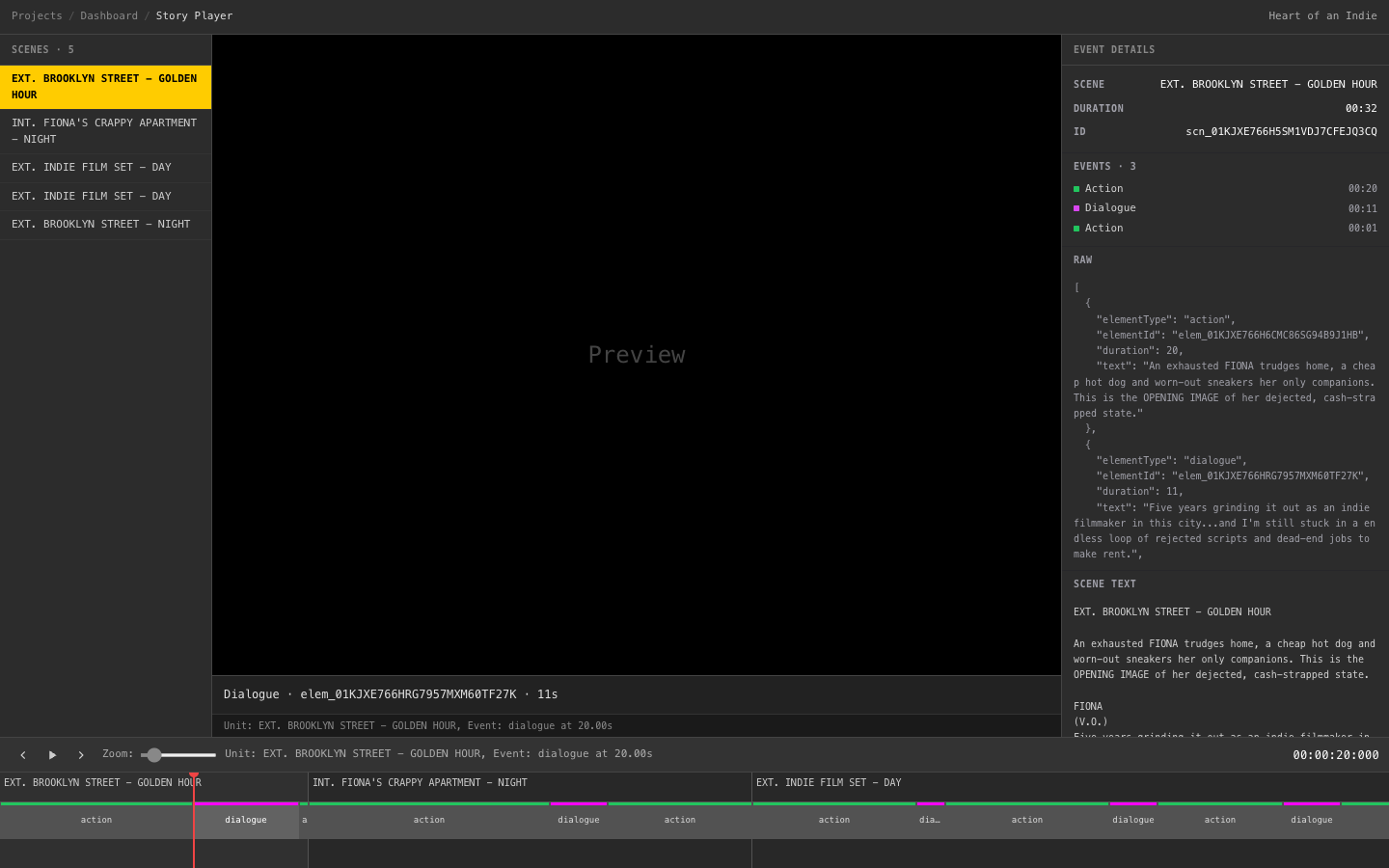Select the dialogue block in the EXT. BROOKLYN STREET track
The height and width of the screenshot is (868, 1389).
click(246, 820)
